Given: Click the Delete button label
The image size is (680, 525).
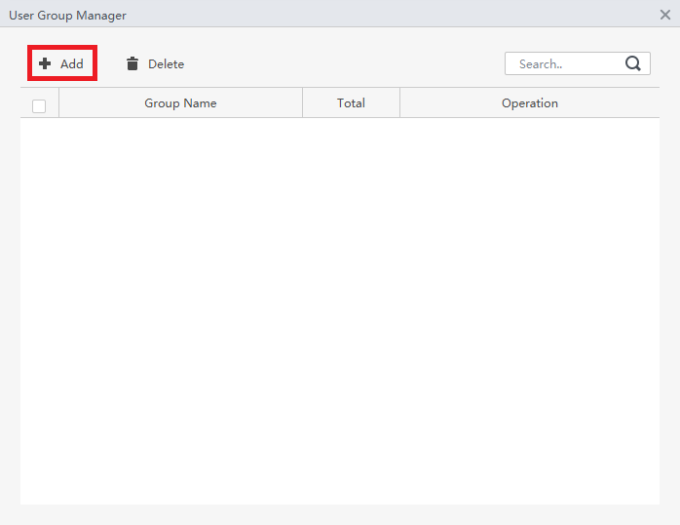Looking at the screenshot, I should 166,64.
